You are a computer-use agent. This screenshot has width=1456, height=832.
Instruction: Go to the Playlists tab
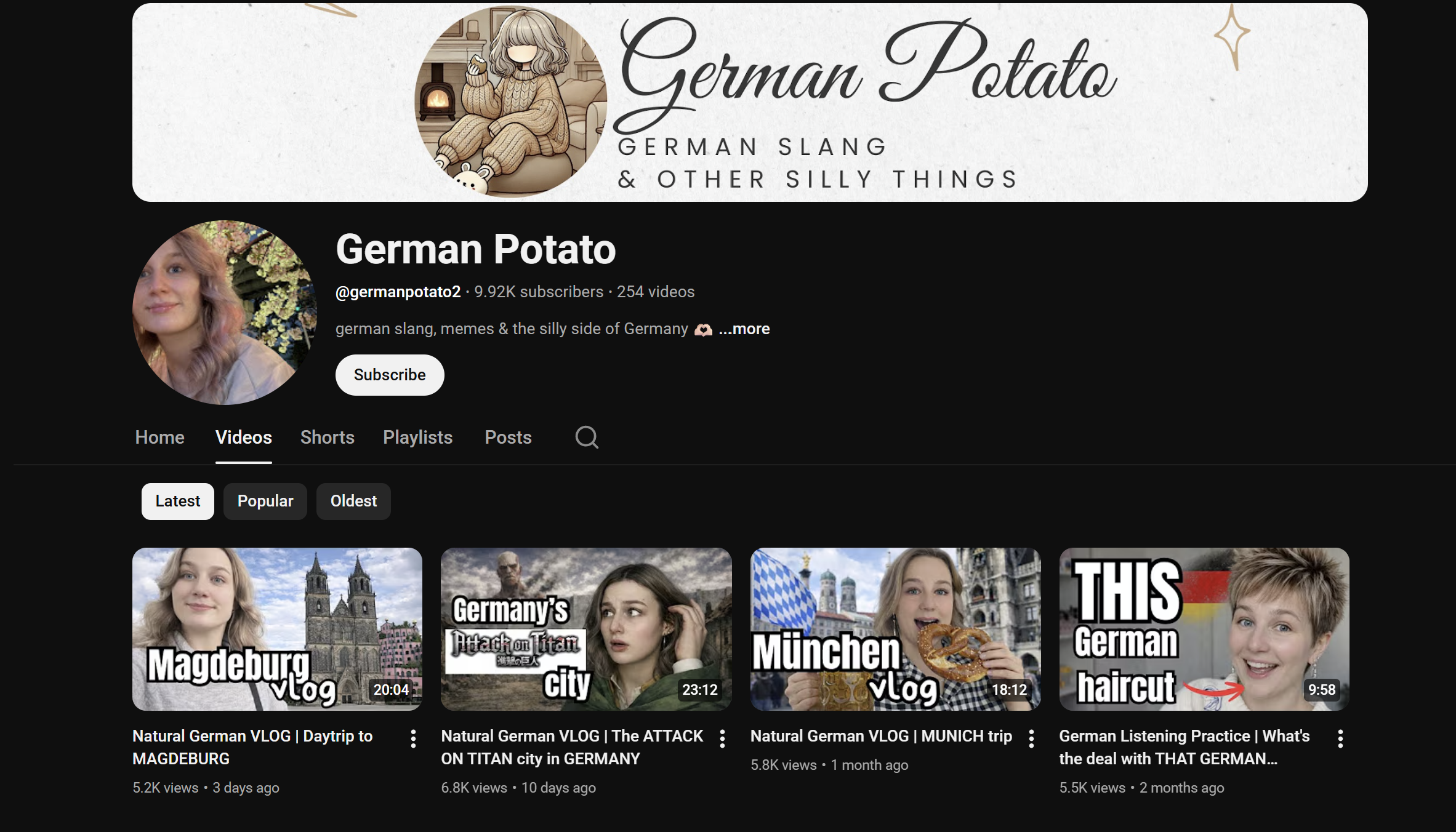(417, 438)
